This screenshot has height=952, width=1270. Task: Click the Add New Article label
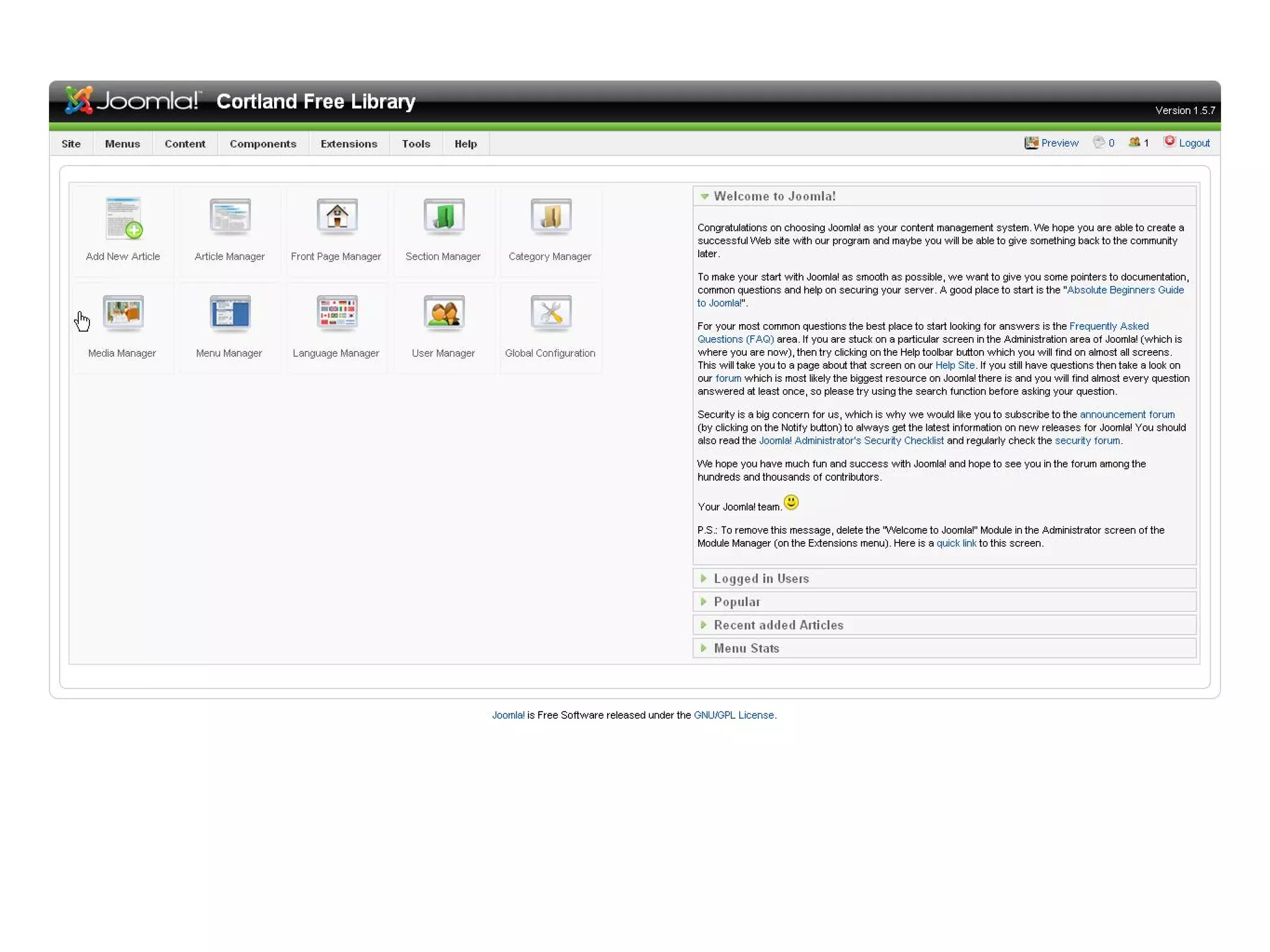(x=123, y=257)
